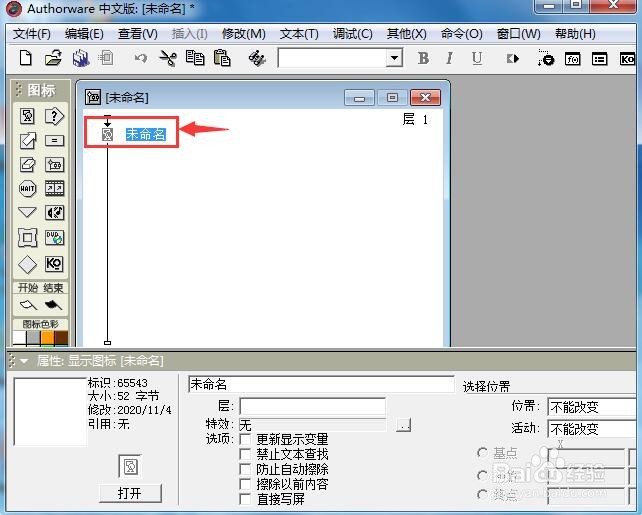Select the Calculation icon in the palette
This screenshot has height=515, width=642.
click(54, 141)
